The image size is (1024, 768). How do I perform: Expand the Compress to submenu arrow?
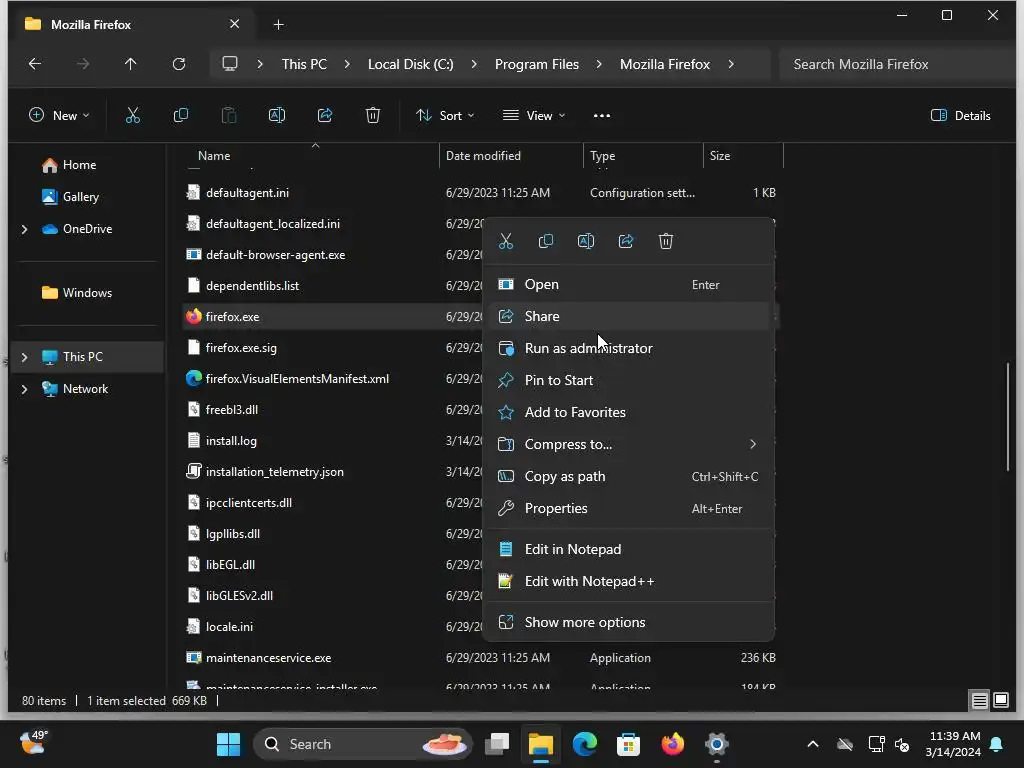753,444
